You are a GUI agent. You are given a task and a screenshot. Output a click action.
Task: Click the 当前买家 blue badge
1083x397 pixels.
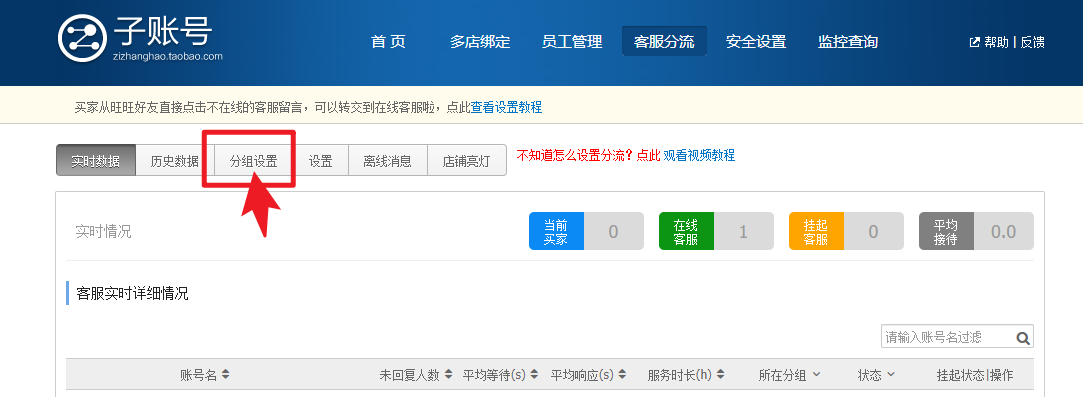coord(556,231)
